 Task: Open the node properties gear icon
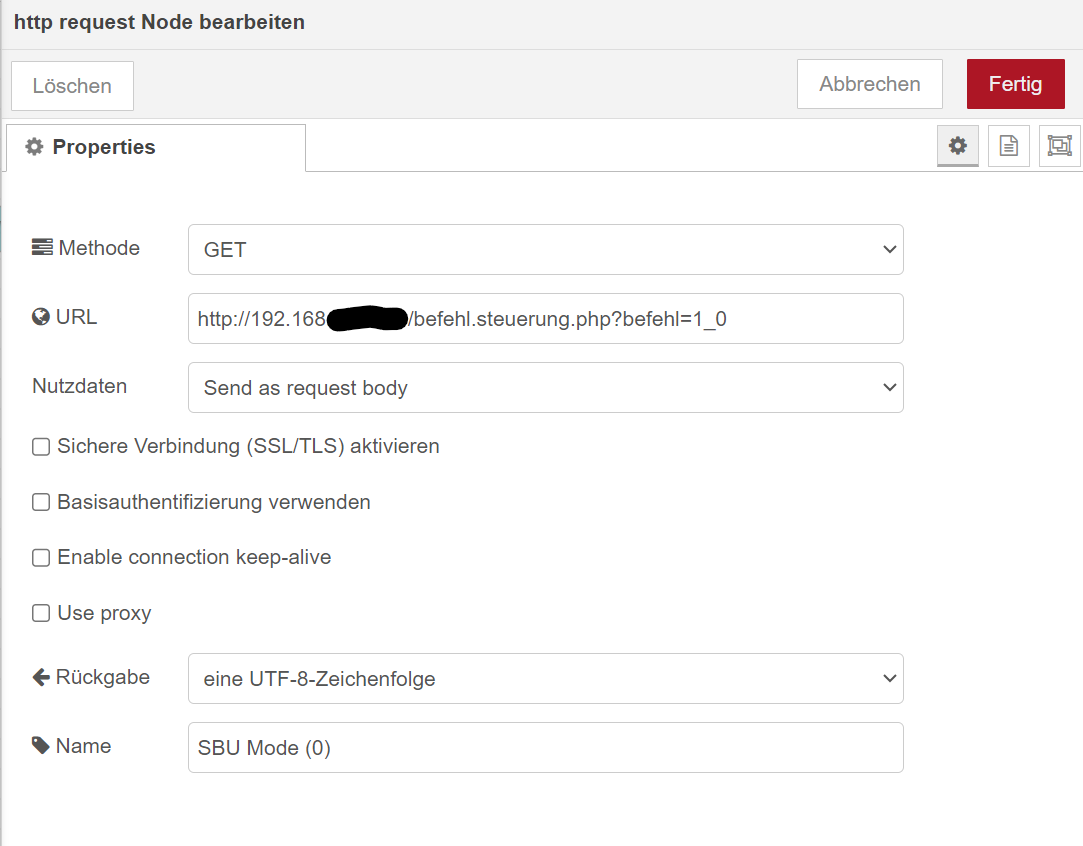click(x=957, y=146)
